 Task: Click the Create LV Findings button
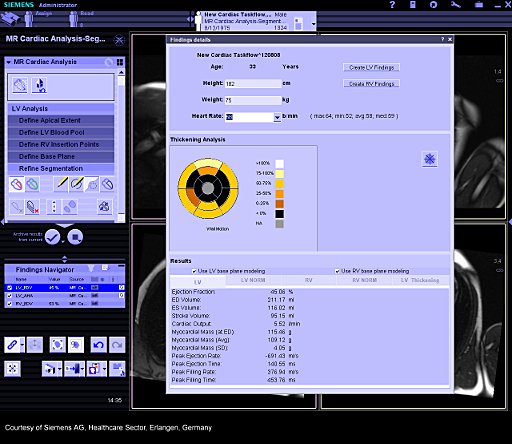(371, 68)
